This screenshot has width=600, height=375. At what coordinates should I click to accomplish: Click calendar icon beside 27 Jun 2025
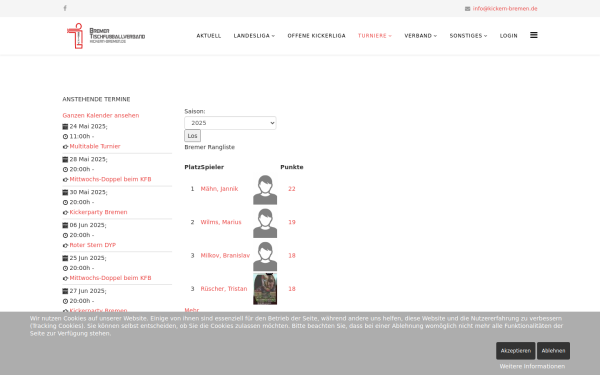coord(65,291)
